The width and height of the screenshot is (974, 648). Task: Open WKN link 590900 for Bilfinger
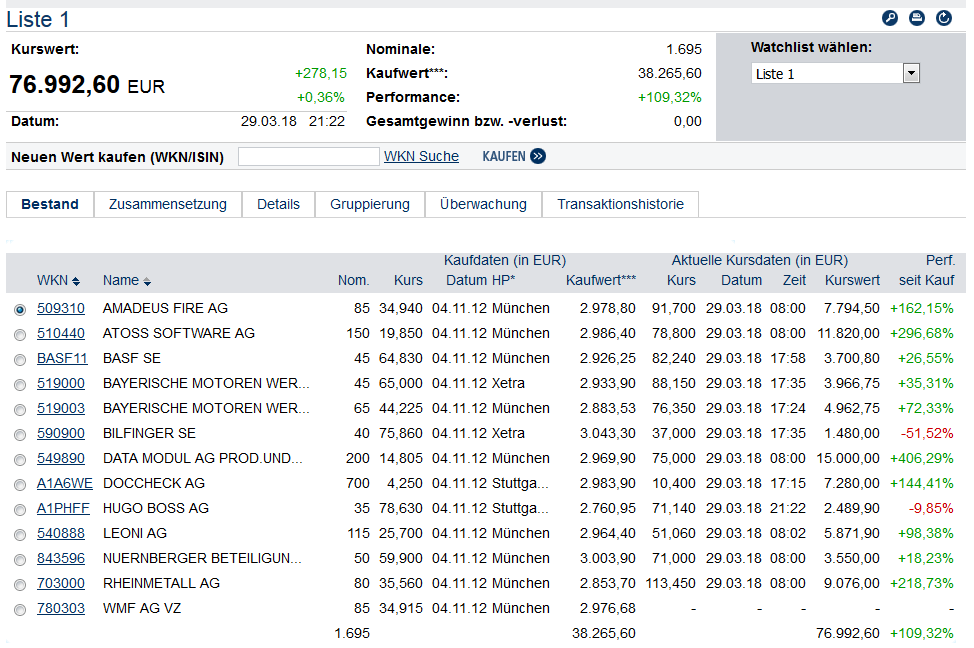[61, 433]
